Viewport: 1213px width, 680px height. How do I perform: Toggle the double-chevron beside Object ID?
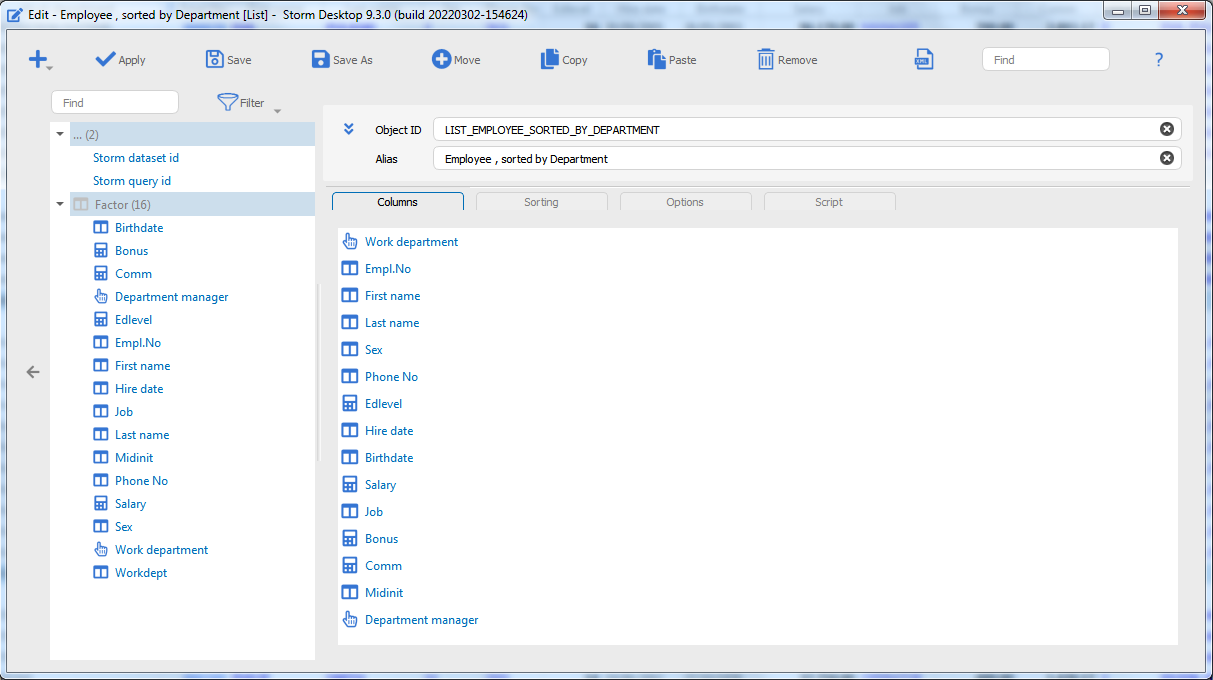pos(349,129)
